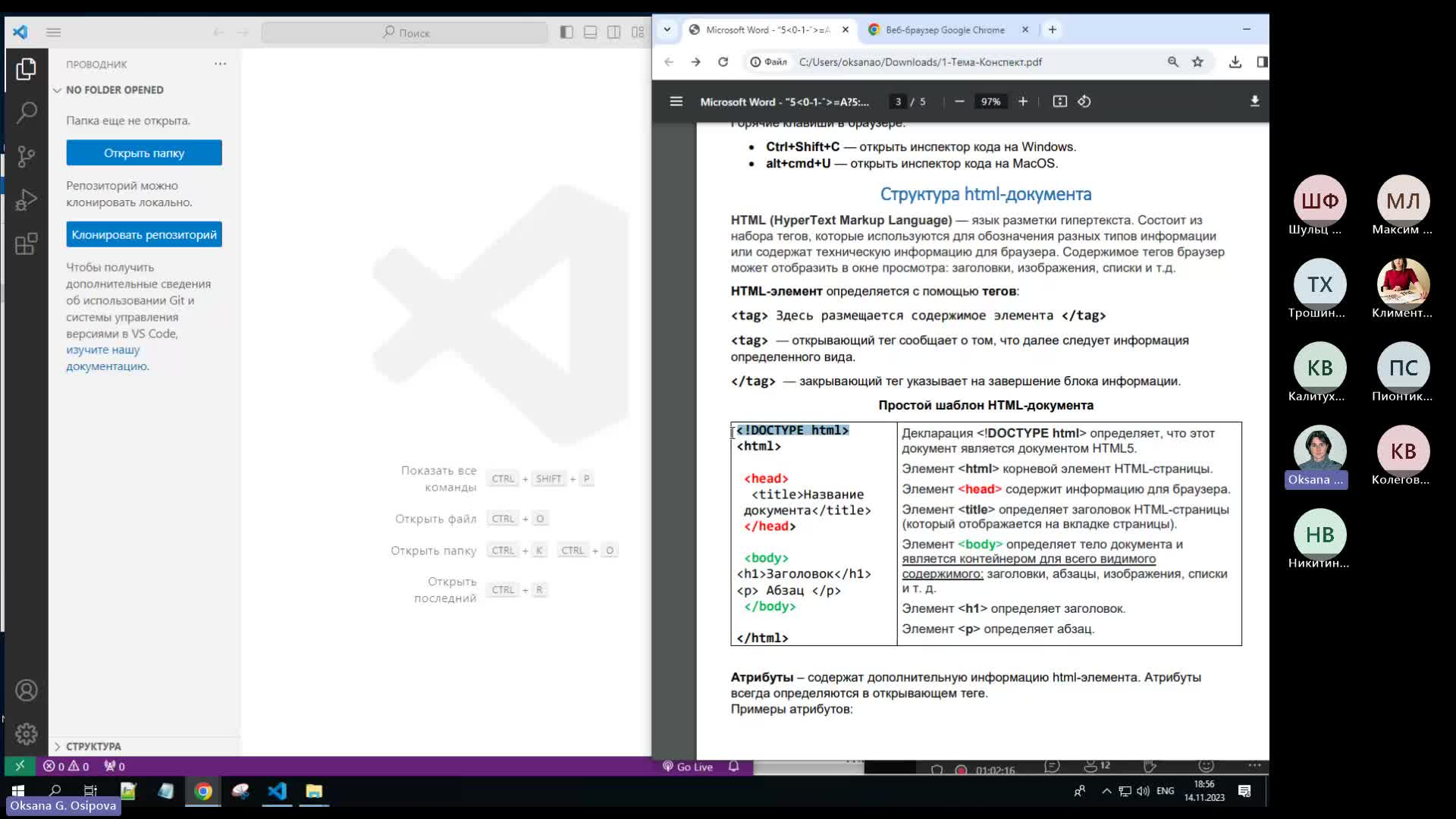This screenshot has width=1456, height=819.
Task: Toggle the PDF viewer sidebar menu
Action: click(x=676, y=102)
